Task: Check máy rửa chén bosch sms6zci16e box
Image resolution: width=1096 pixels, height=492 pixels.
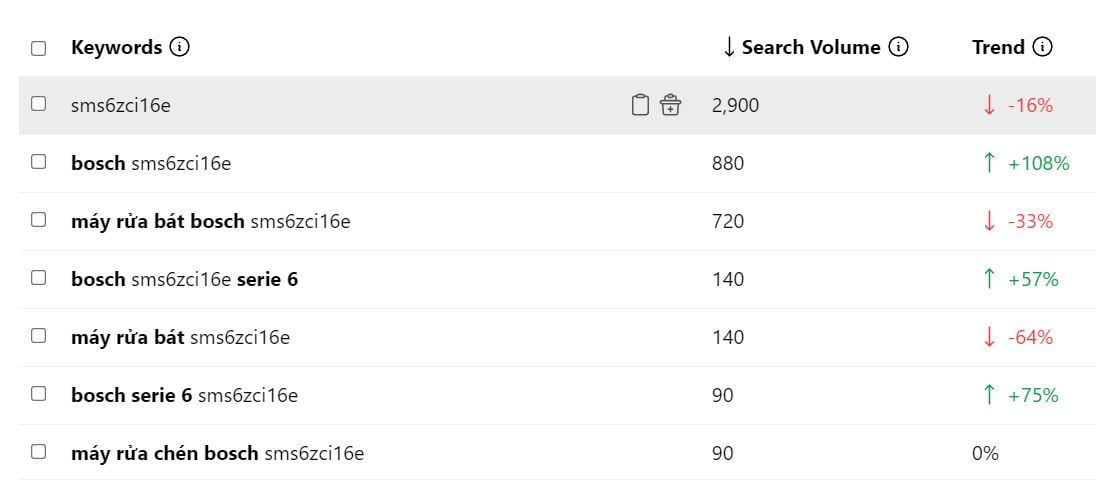Action: (x=38, y=451)
